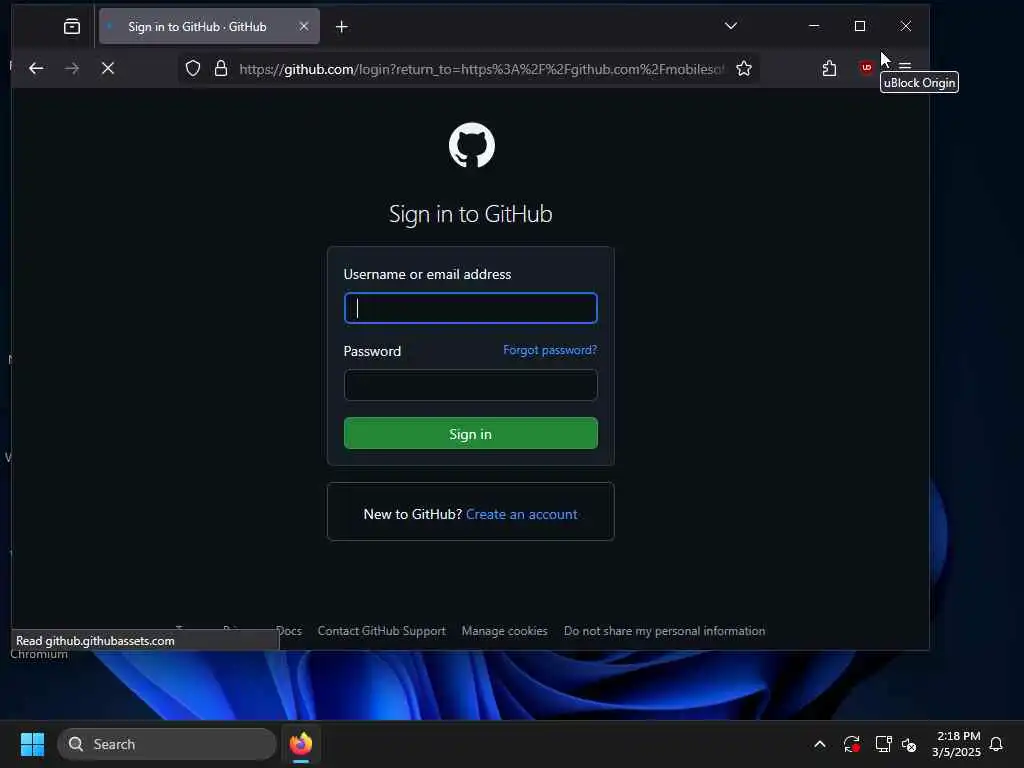This screenshot has width=1024, height=768.
Task: Click the taskbar Search box
Action: 167,744
